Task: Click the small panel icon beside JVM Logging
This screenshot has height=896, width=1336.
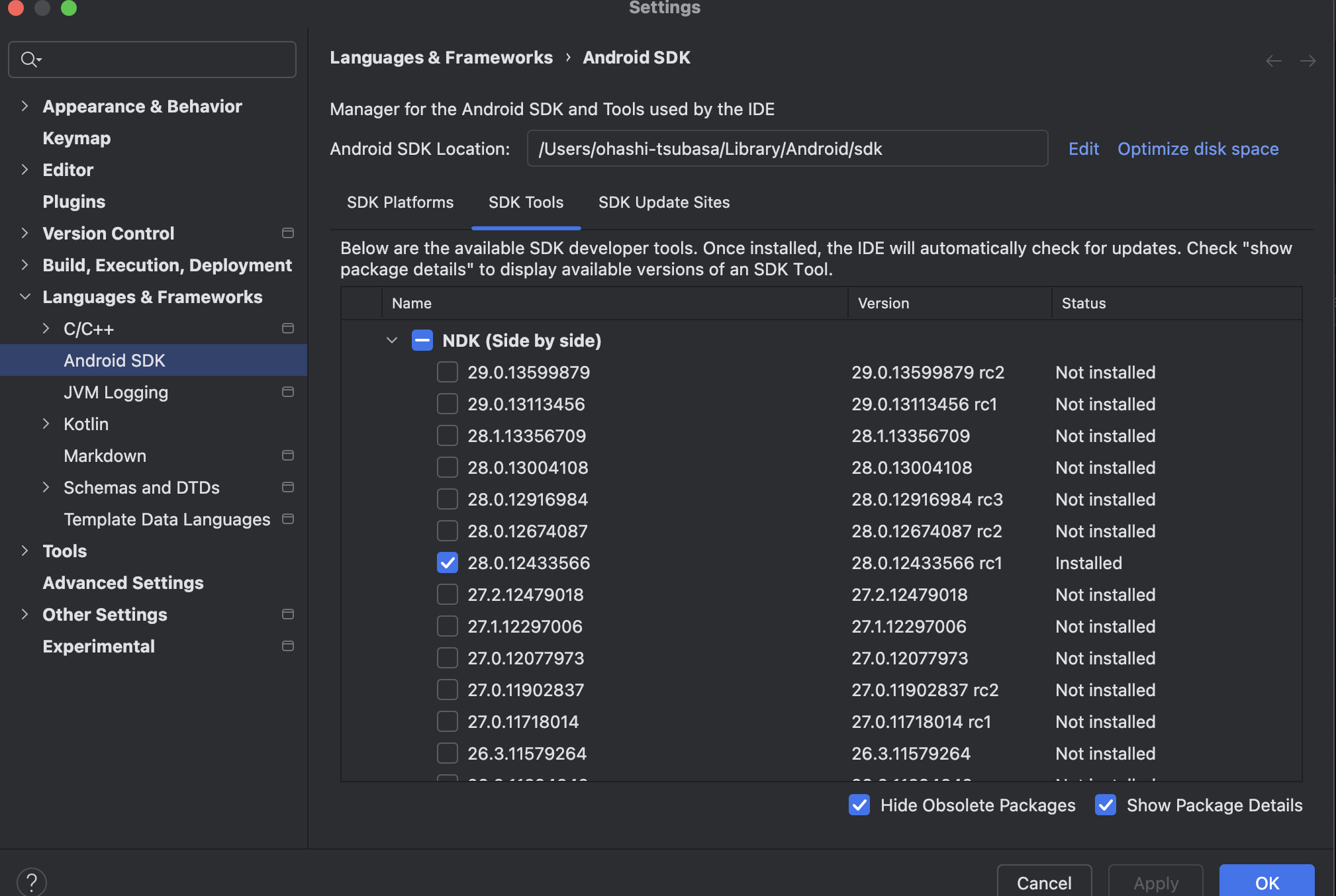Action: (288, 392)
